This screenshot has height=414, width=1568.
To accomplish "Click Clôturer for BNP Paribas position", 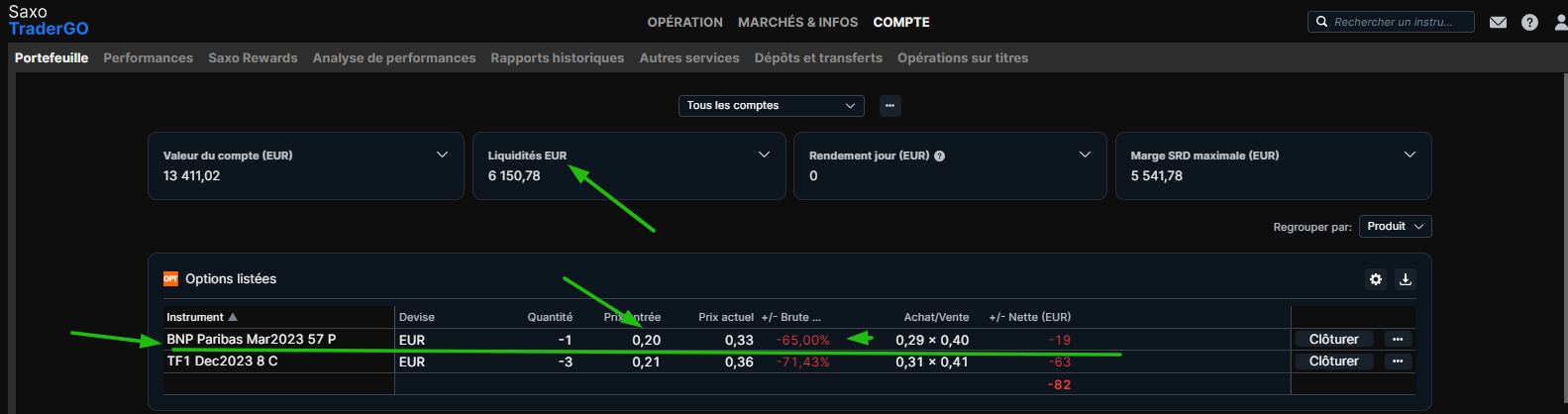I will pyautogui.click(x=1334, y=339).
